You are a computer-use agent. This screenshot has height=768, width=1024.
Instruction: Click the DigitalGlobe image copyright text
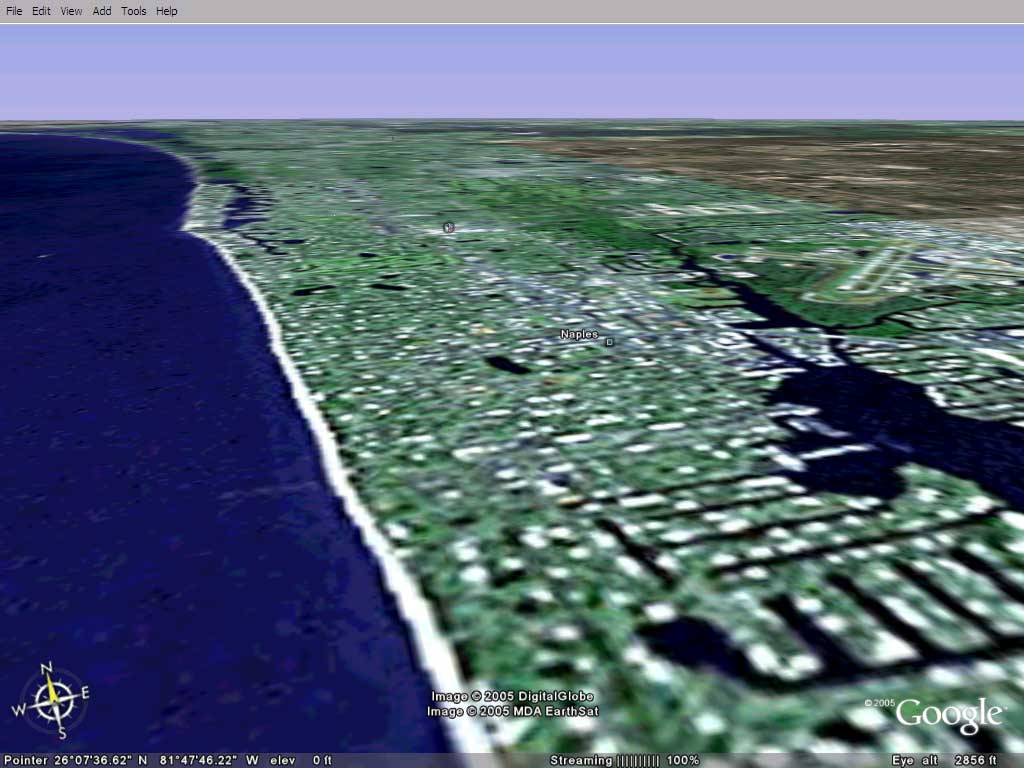pos(513,696)
